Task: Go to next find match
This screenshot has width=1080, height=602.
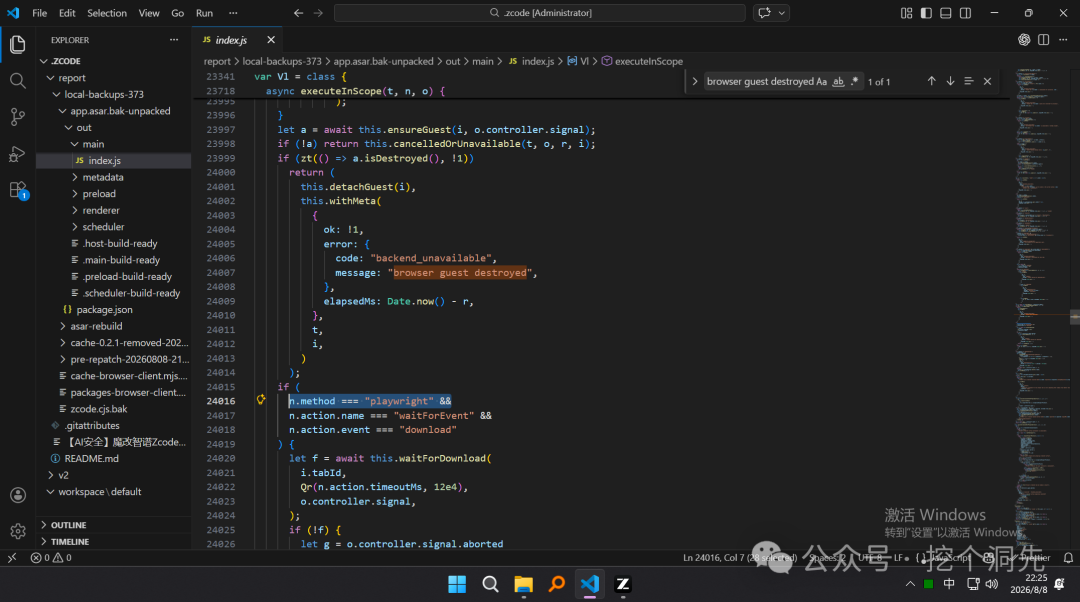Action: (x=951, y=81)
